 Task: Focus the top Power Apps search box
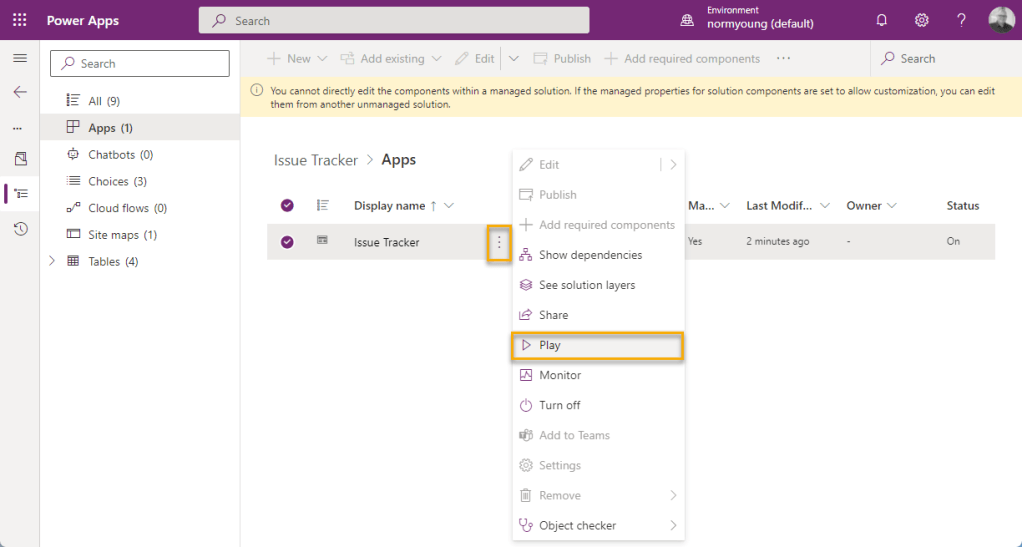point(394,20)
